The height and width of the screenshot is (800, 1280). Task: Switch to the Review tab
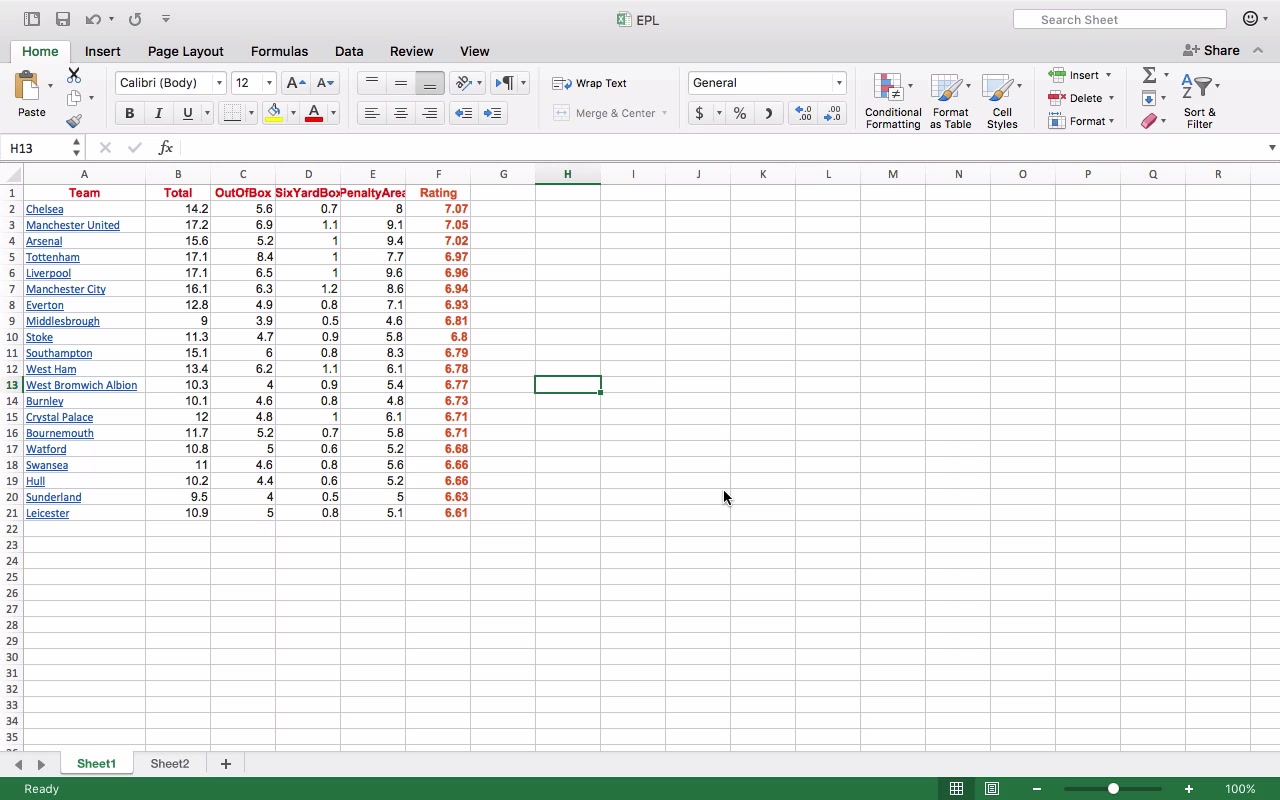[412, 51]
